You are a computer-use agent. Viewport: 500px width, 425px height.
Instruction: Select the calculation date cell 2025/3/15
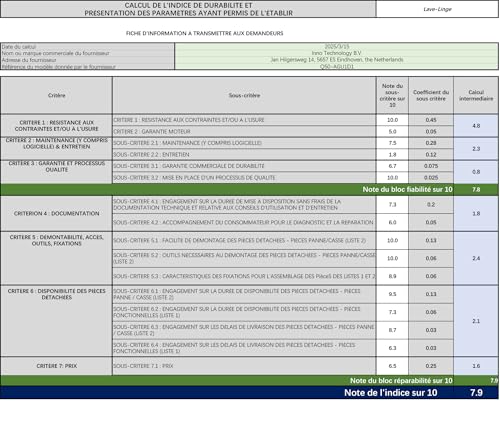click(337, 47)
